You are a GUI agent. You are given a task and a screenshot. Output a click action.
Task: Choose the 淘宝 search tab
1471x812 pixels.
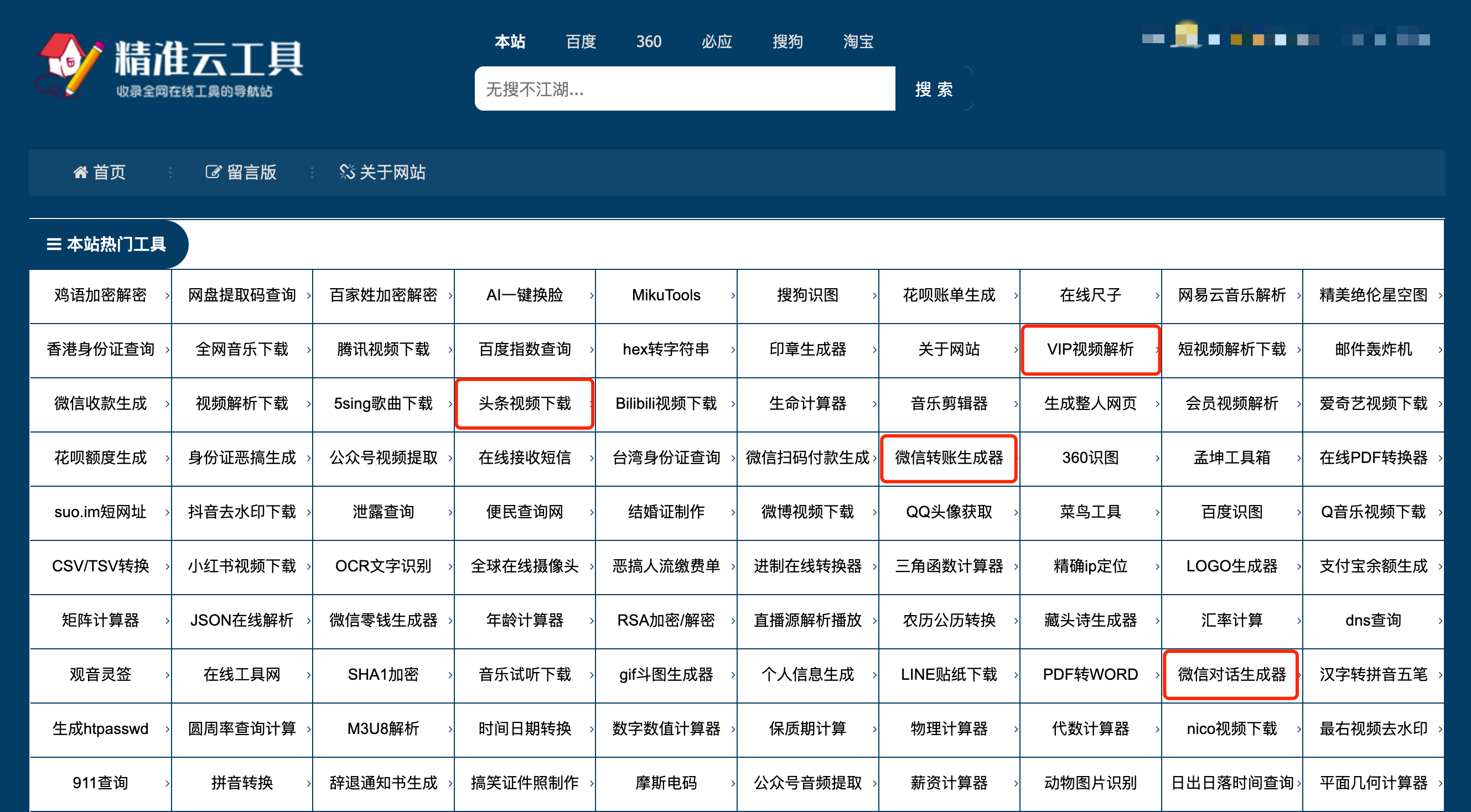click(858, 41)
